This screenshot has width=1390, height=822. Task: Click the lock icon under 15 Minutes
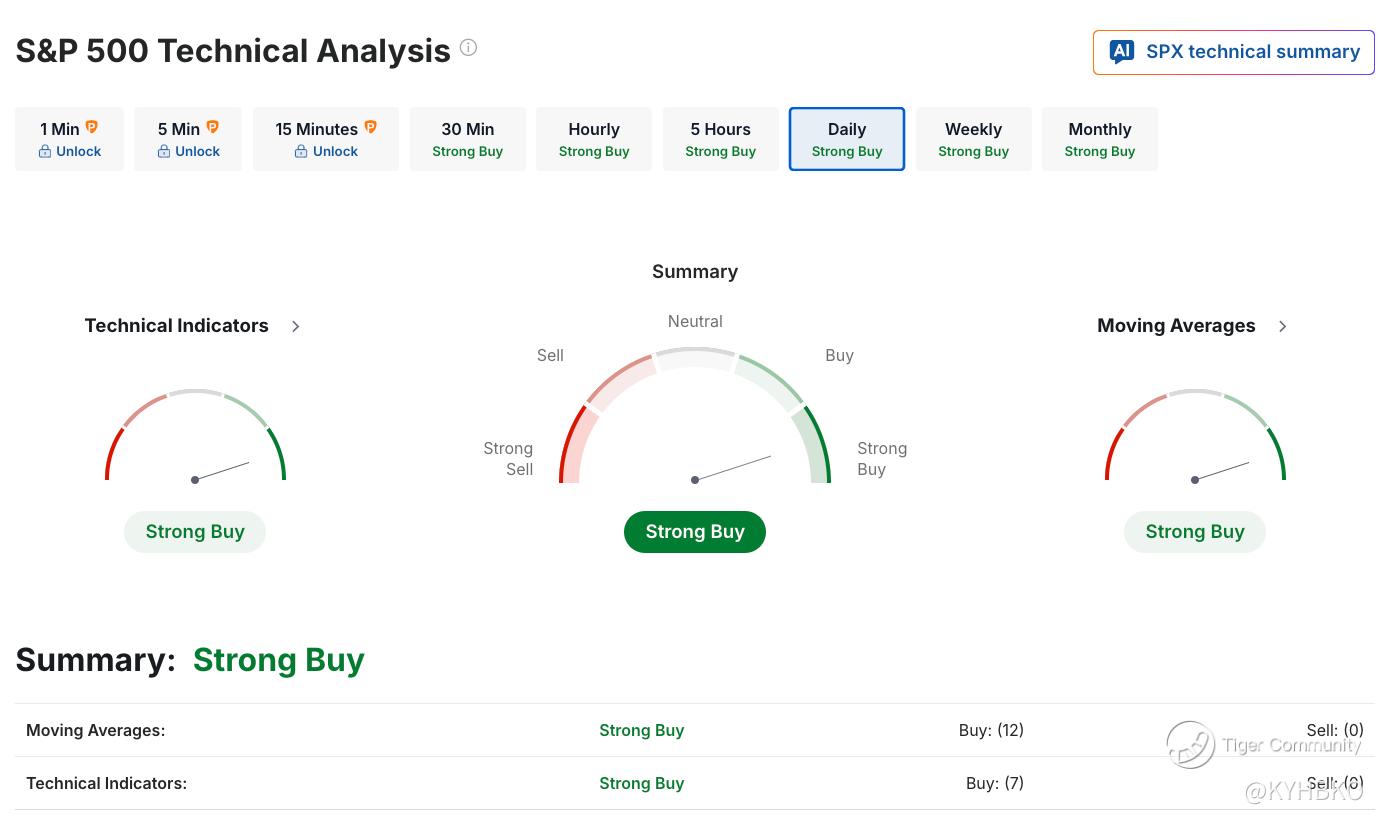pyautogui.click(x=301, y=152)
